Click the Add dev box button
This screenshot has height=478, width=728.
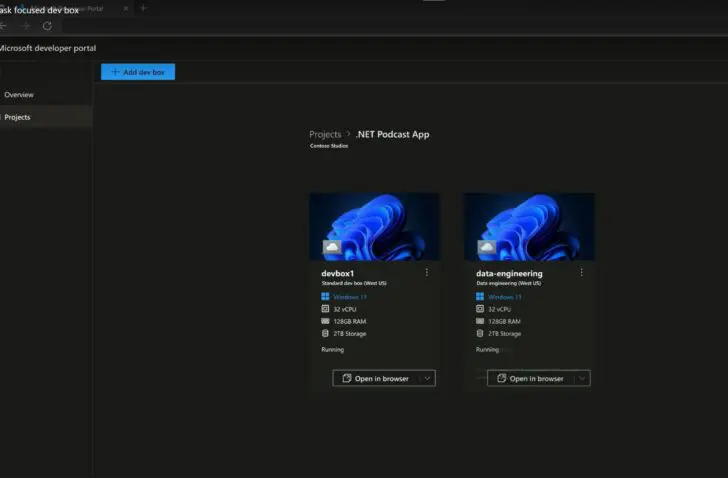coord(138,72)
